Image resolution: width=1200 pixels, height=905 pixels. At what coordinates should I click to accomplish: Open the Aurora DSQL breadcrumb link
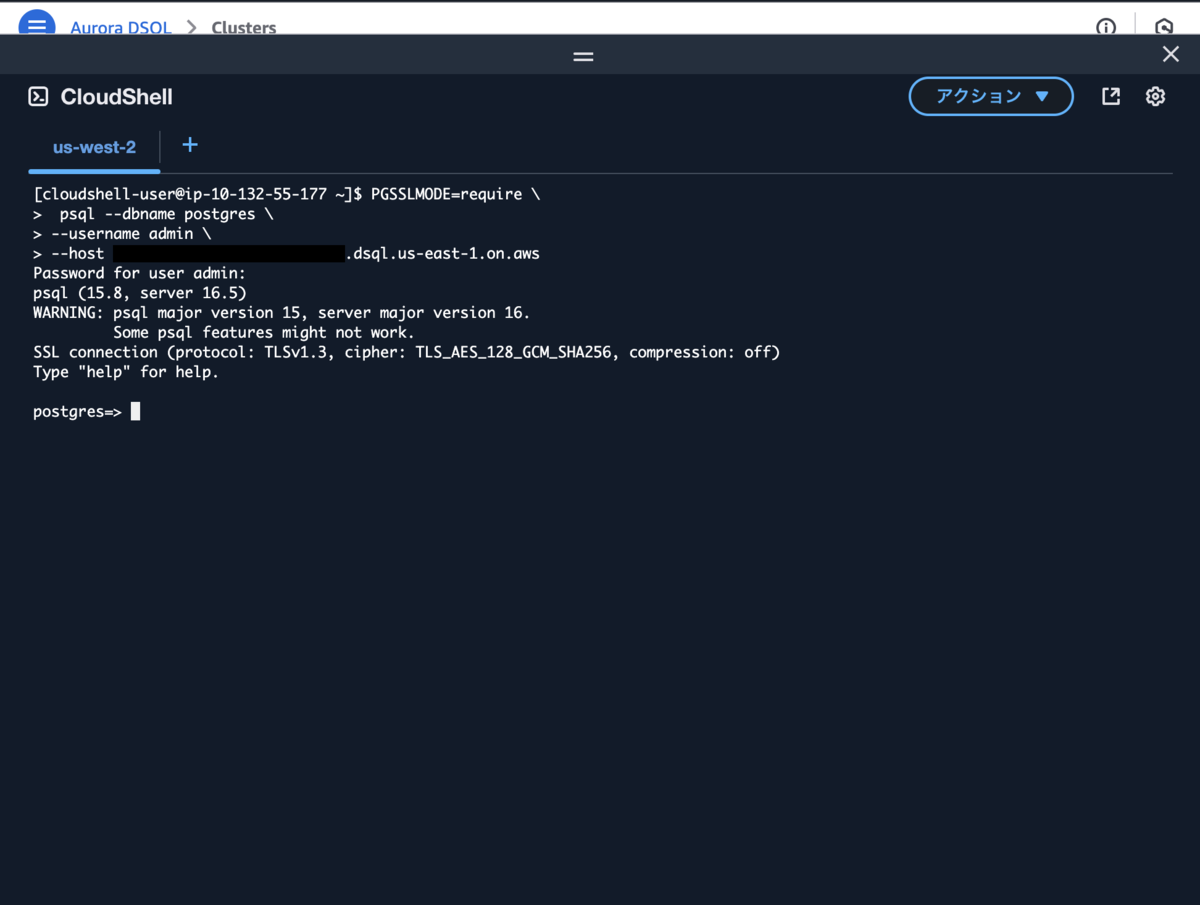[121, 27]
